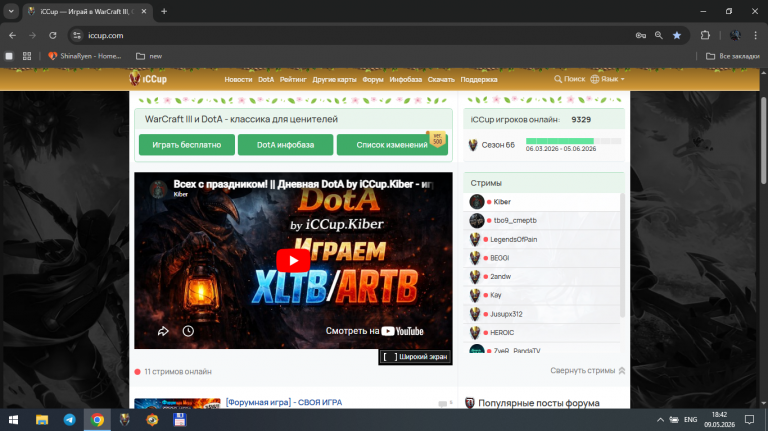Click the Список изменений button
The image size is (768, 431).
click(x=392, y=145)
